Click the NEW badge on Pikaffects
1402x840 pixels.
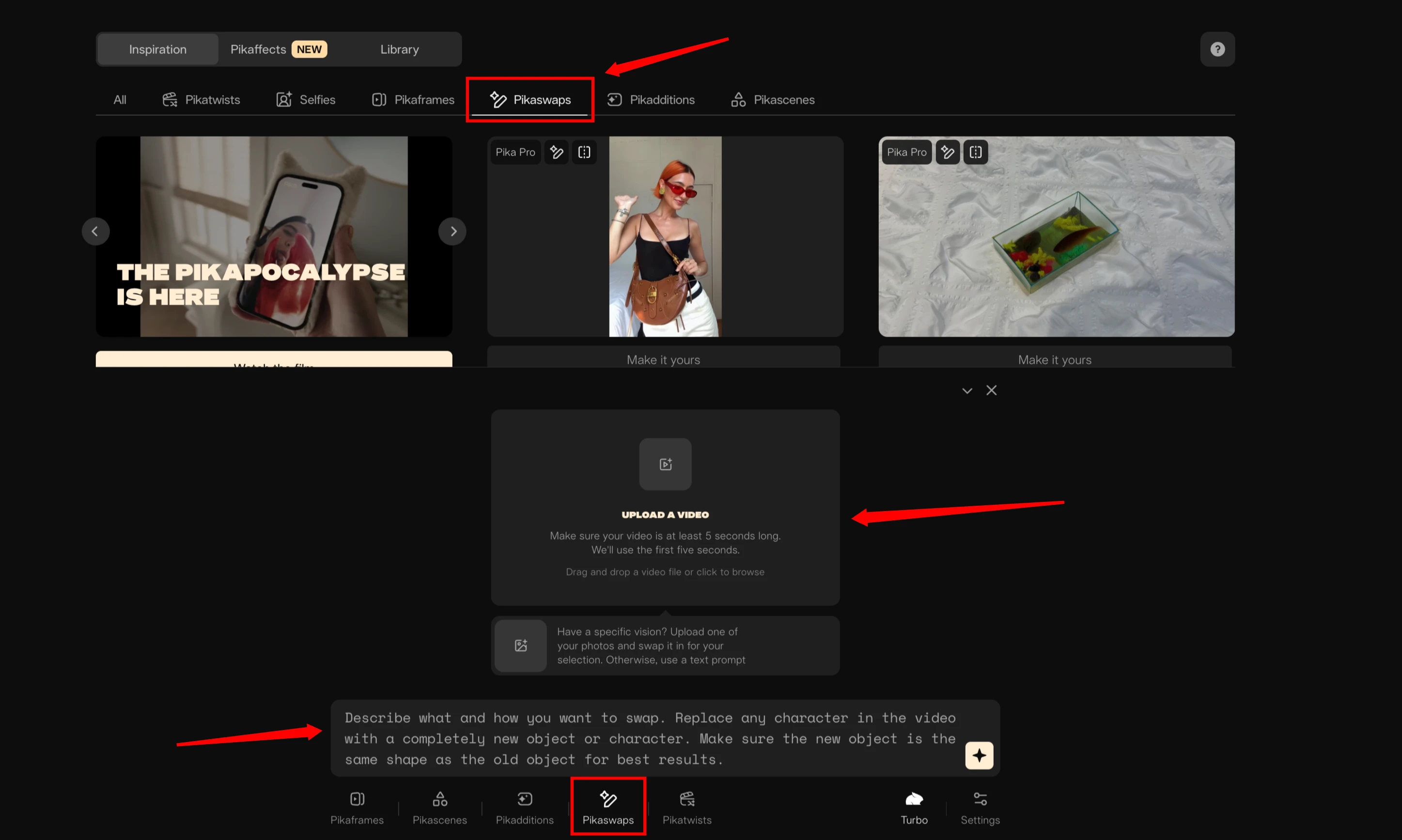tap(309, 49)
